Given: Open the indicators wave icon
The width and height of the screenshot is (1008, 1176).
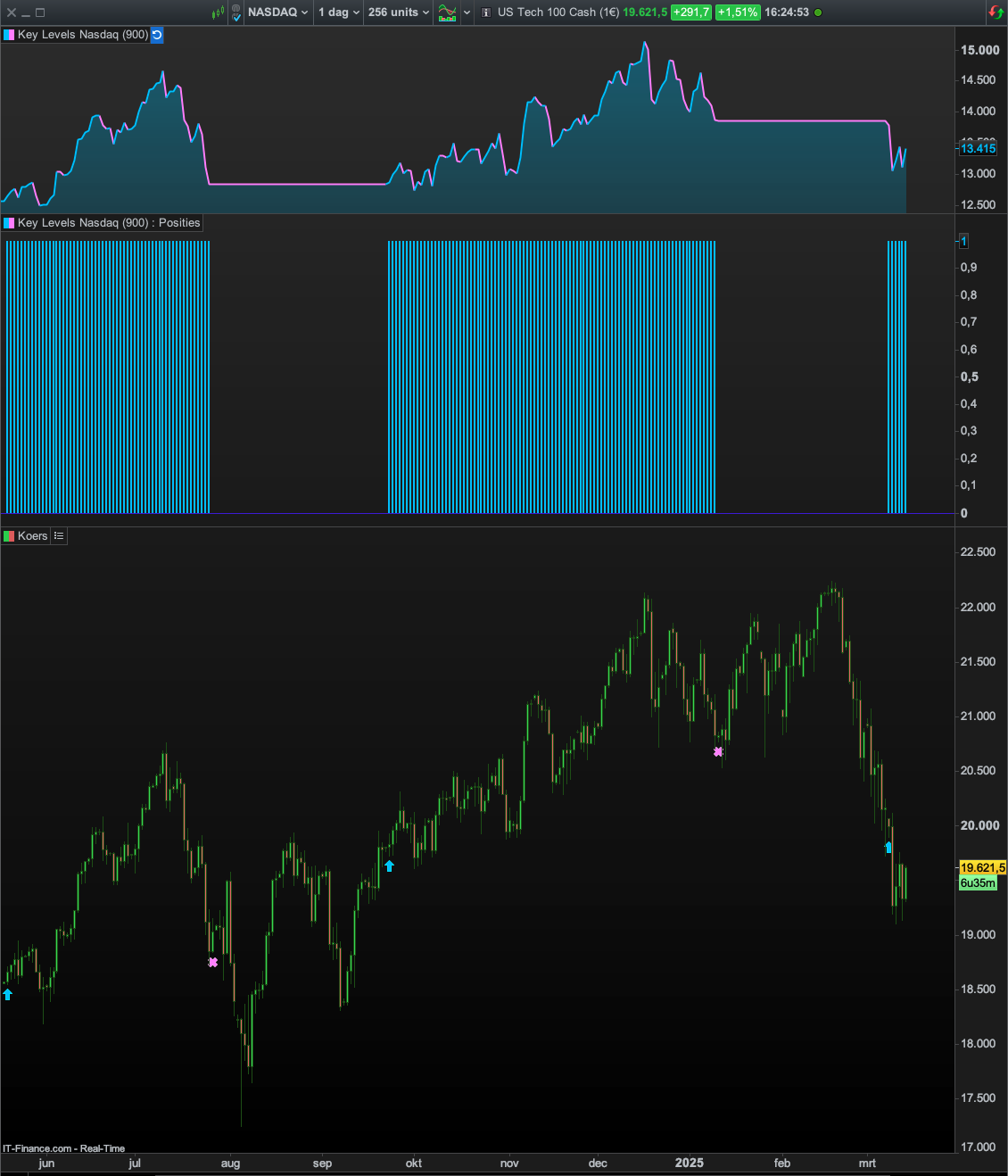Looking at the screenshot, I should pos(447,12).
